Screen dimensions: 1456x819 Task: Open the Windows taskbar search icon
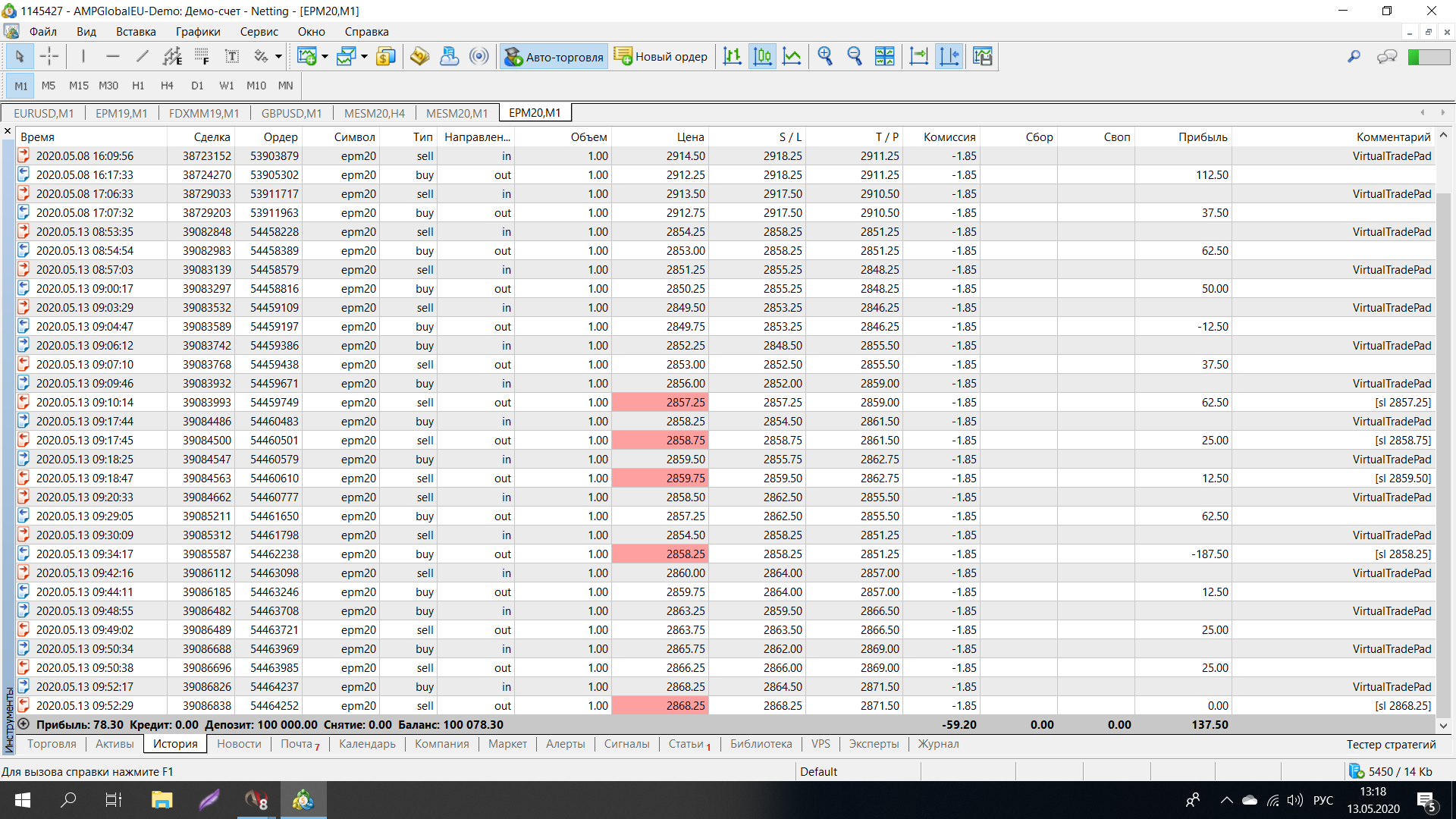[68, 800]
